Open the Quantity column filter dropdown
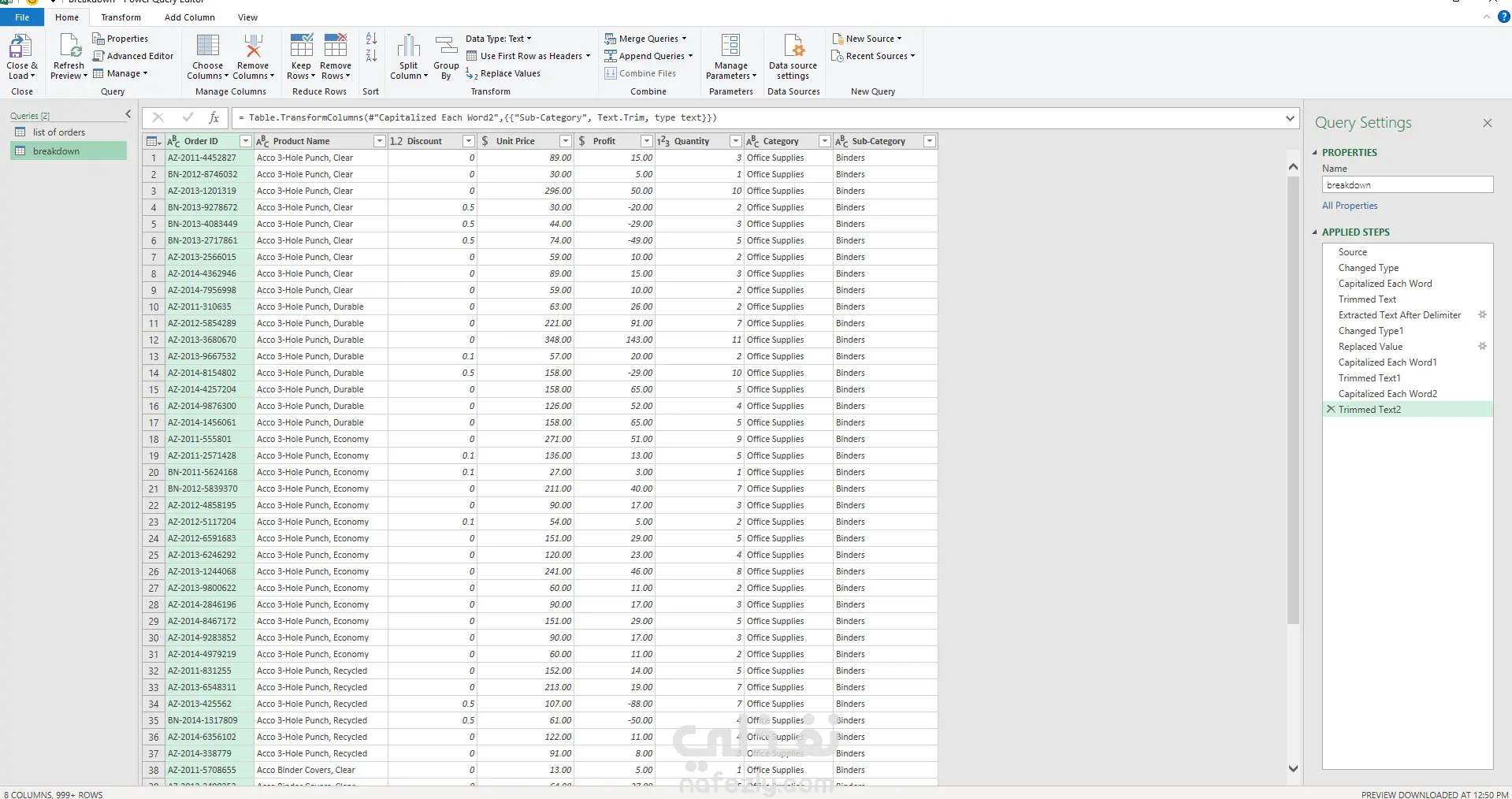The height and width of the screenshot is (799, 1512). pos(735,141)
